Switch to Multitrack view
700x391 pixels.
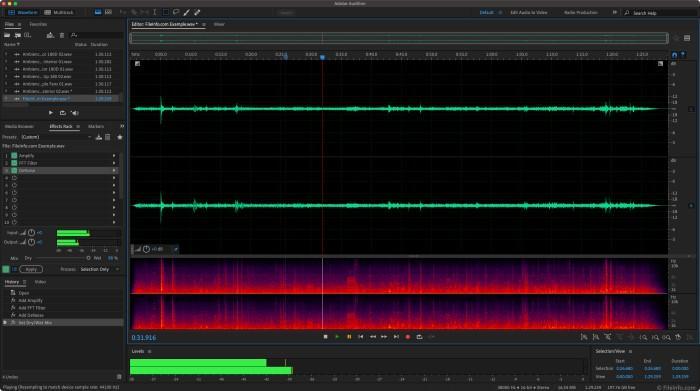pos(59,12)
